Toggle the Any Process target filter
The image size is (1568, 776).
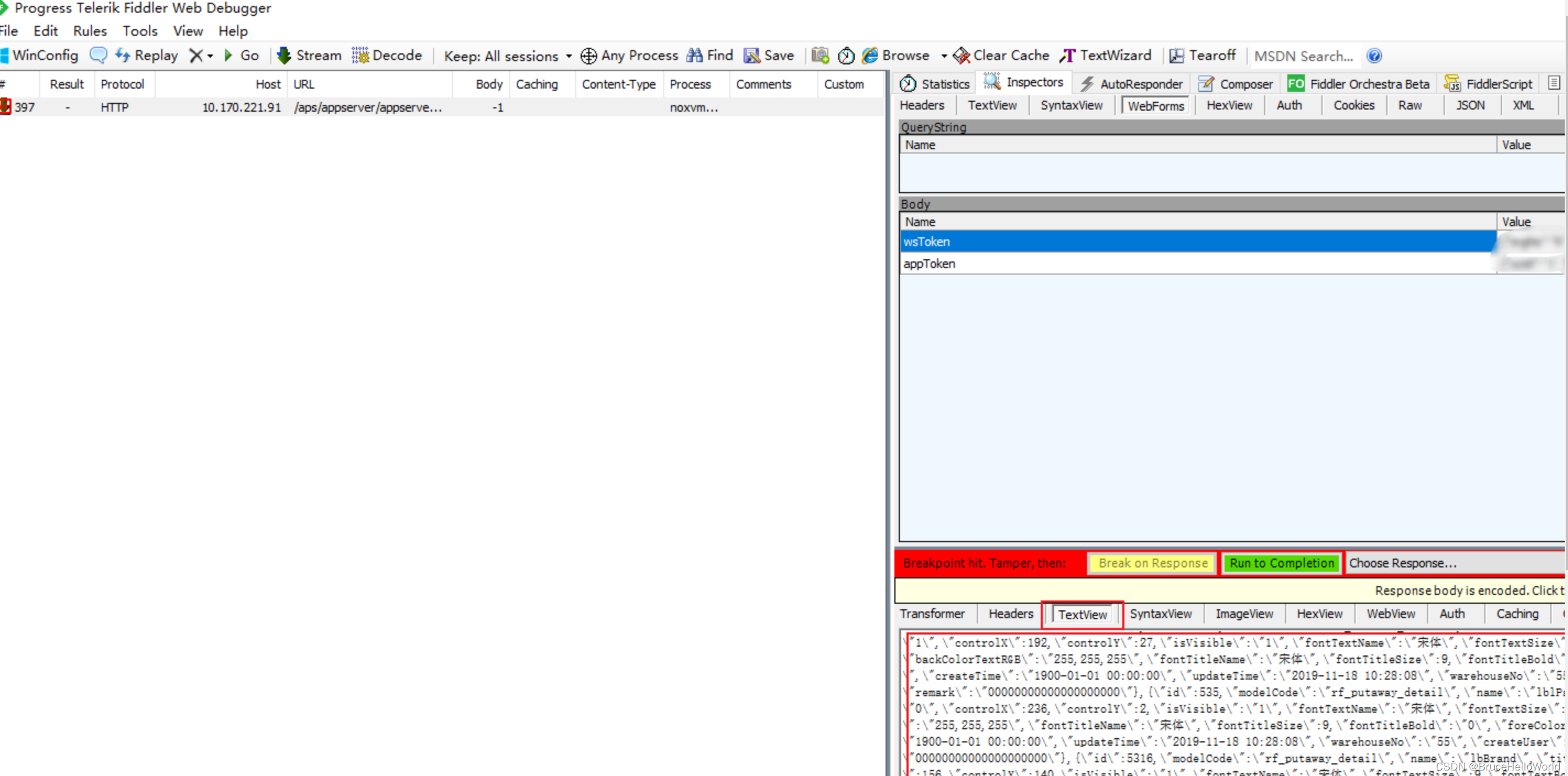tap(630, 56)
